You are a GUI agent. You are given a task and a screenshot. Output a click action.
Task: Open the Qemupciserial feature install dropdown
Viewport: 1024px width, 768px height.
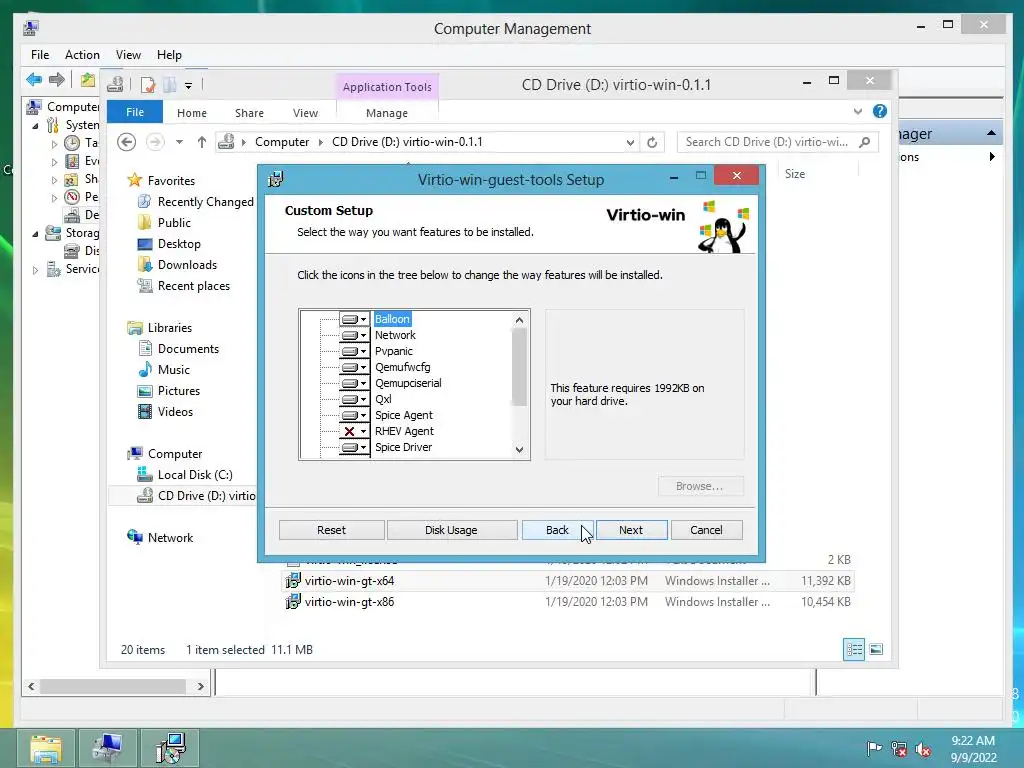pos(355,383)
